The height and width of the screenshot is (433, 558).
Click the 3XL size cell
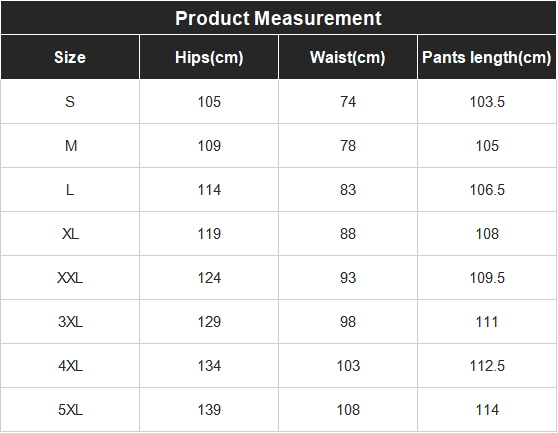pyautogui.click(x=70, y=322)
